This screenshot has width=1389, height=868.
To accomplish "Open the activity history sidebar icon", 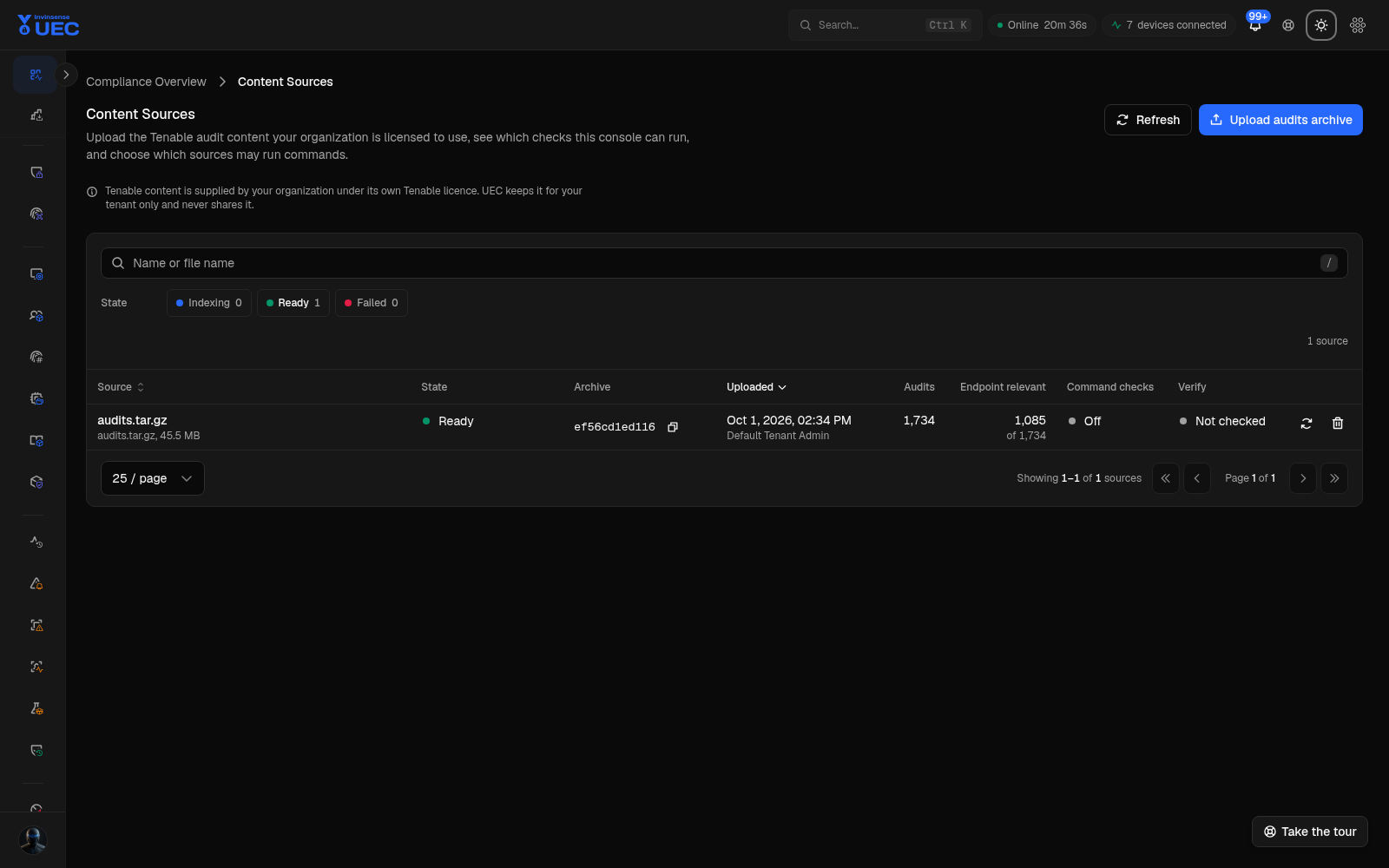I will (36, 542).
